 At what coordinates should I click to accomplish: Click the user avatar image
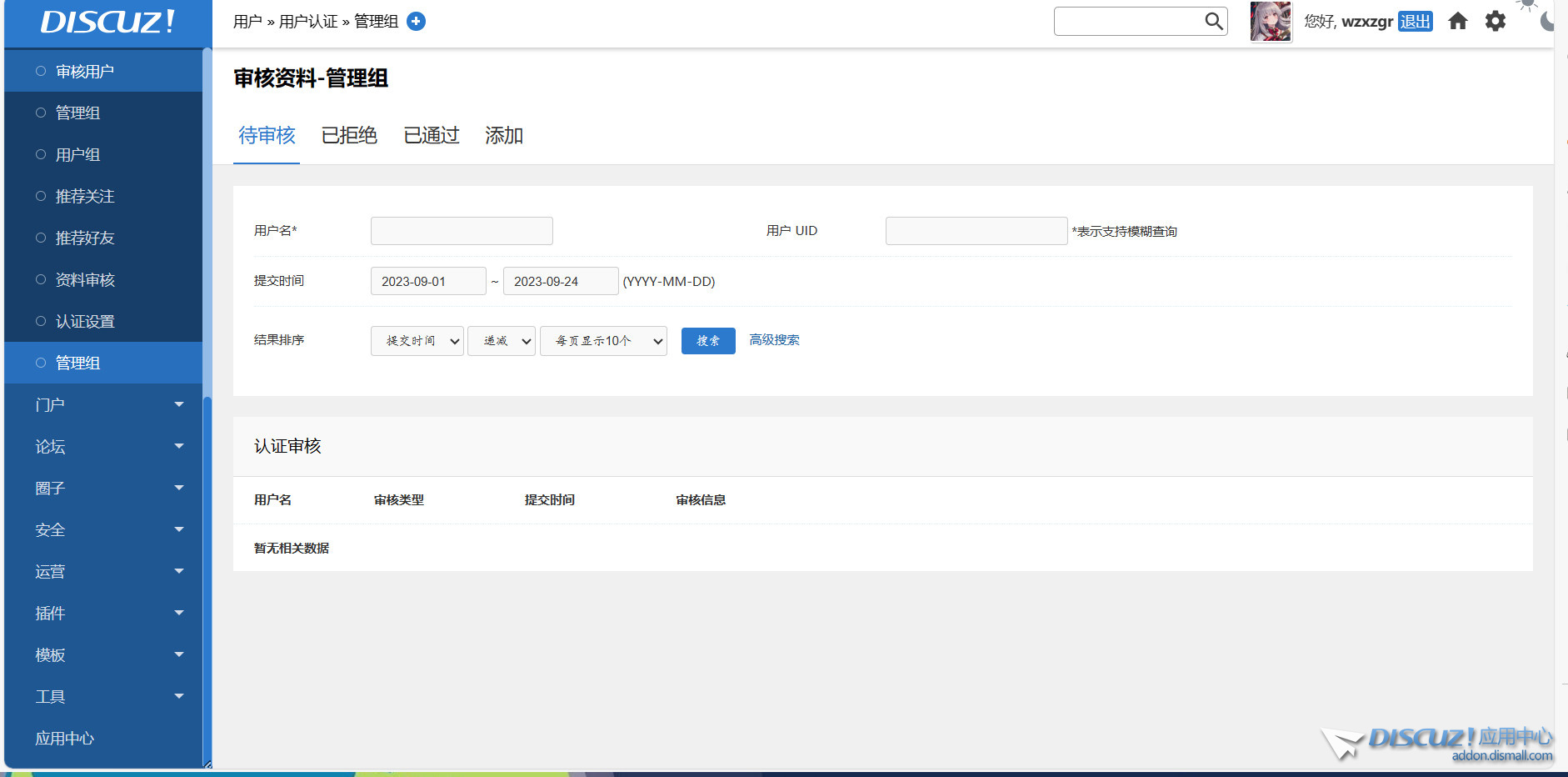coord(1270,21)
